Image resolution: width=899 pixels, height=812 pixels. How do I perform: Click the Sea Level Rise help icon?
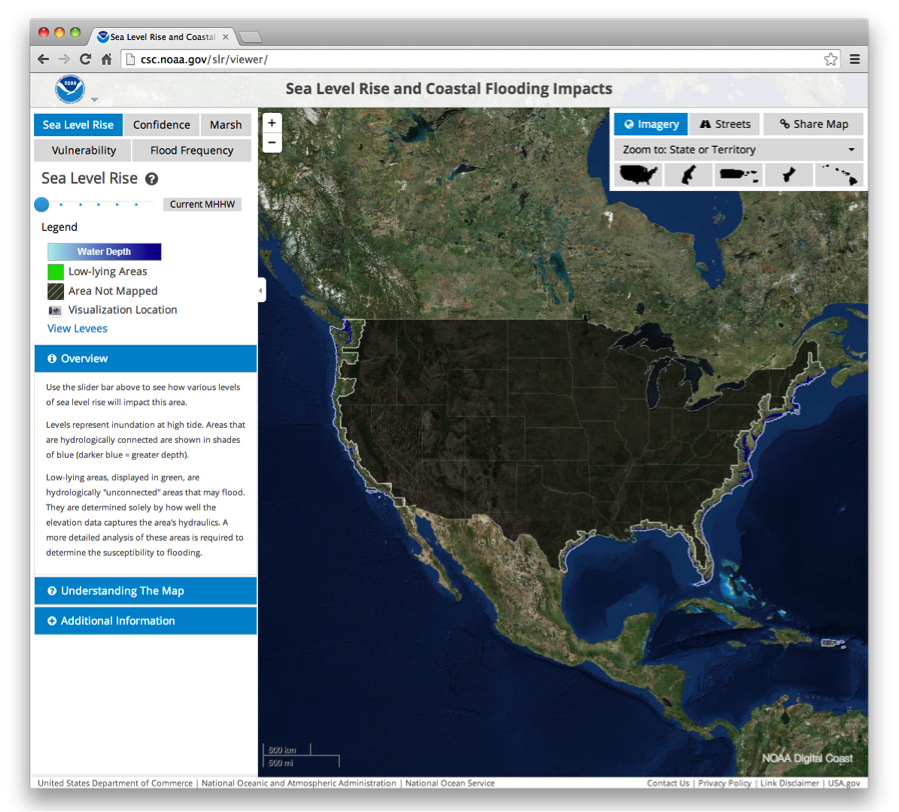coord(152,179)
